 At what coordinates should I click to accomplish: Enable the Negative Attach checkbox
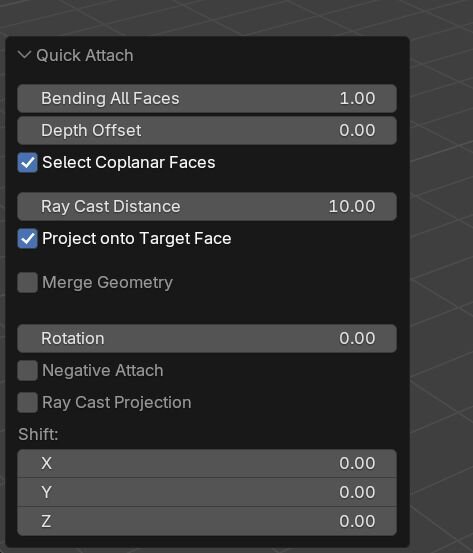(28, 371)
